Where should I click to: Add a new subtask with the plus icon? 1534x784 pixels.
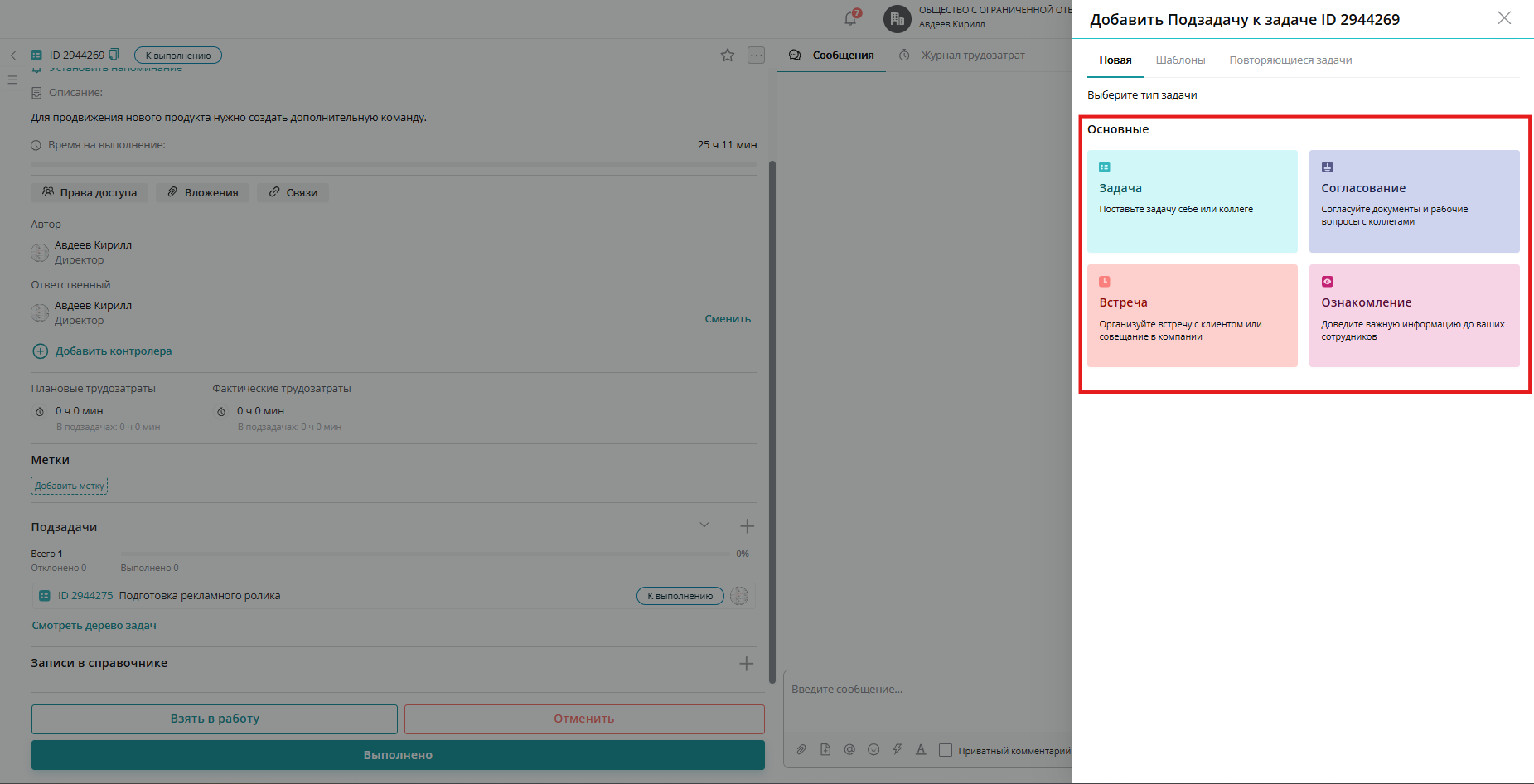coord(747,526)
